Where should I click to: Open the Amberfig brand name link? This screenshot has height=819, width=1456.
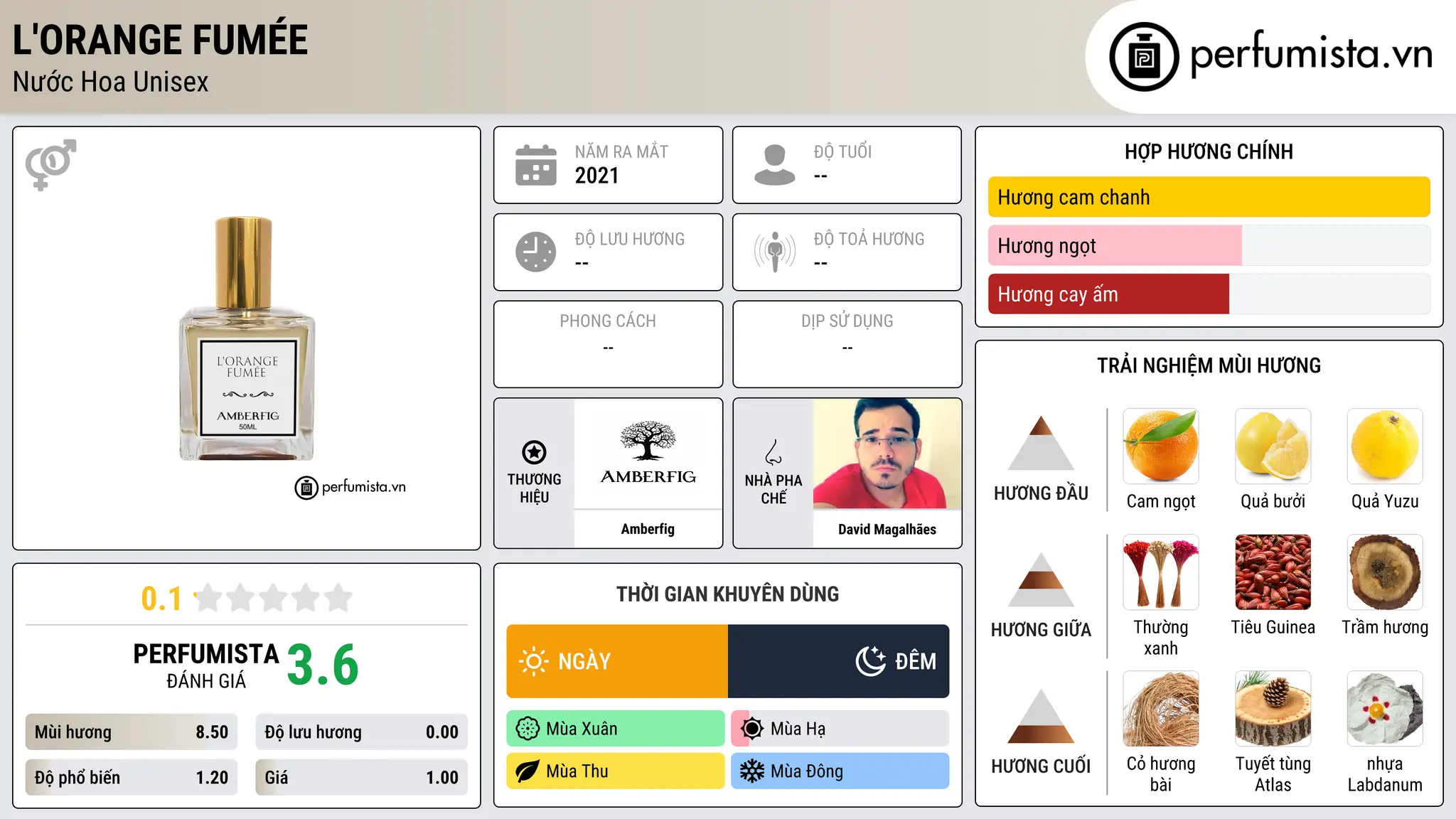[x=648, y=529]
